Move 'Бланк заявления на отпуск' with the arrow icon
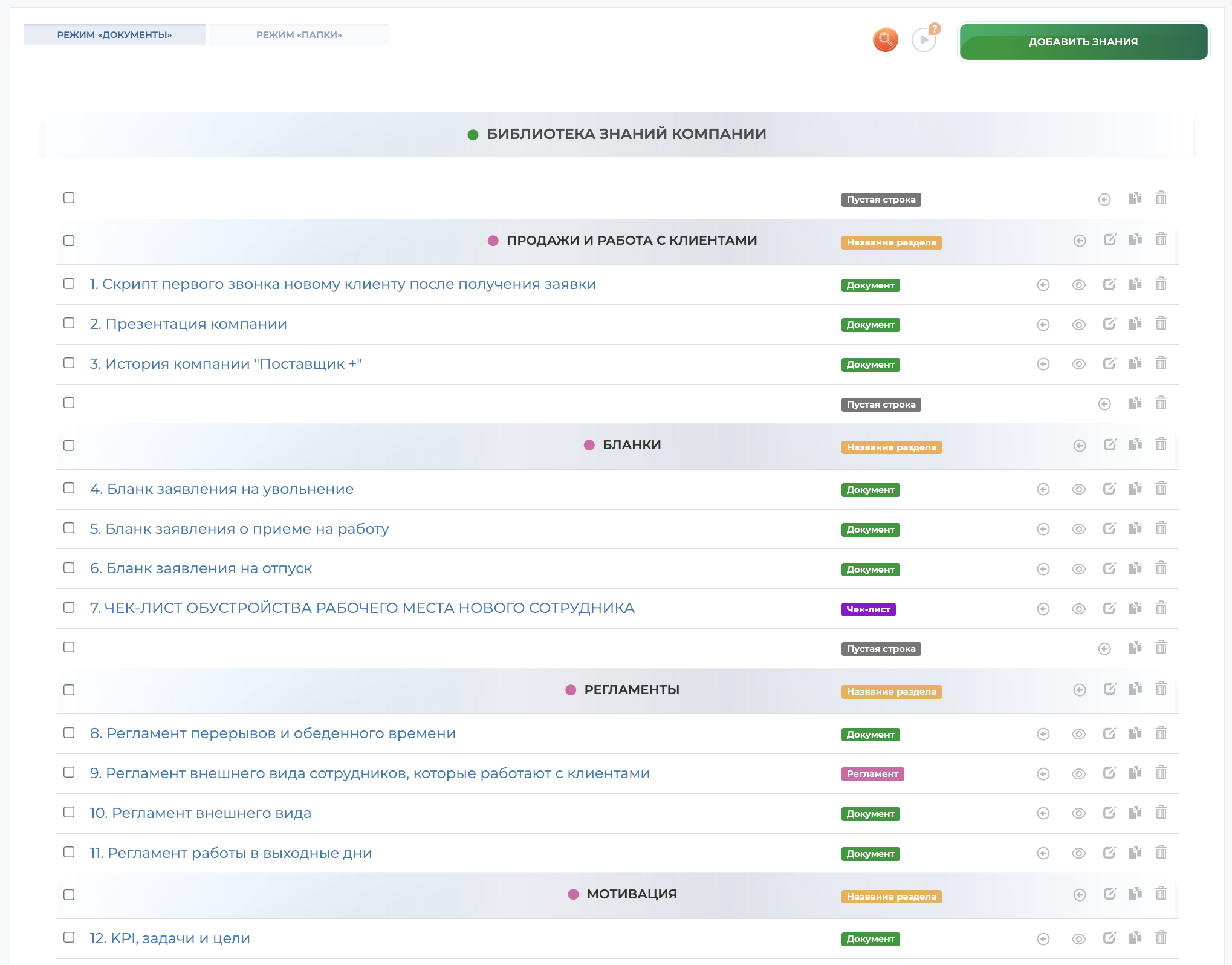 coord(1043,569)
